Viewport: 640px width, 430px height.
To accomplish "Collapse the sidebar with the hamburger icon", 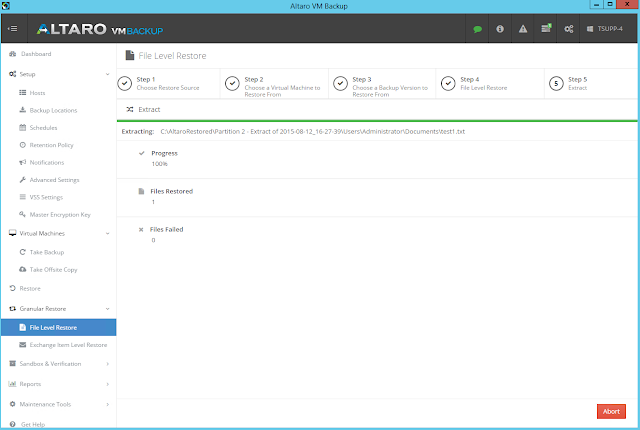I will (x=13, y=29).
